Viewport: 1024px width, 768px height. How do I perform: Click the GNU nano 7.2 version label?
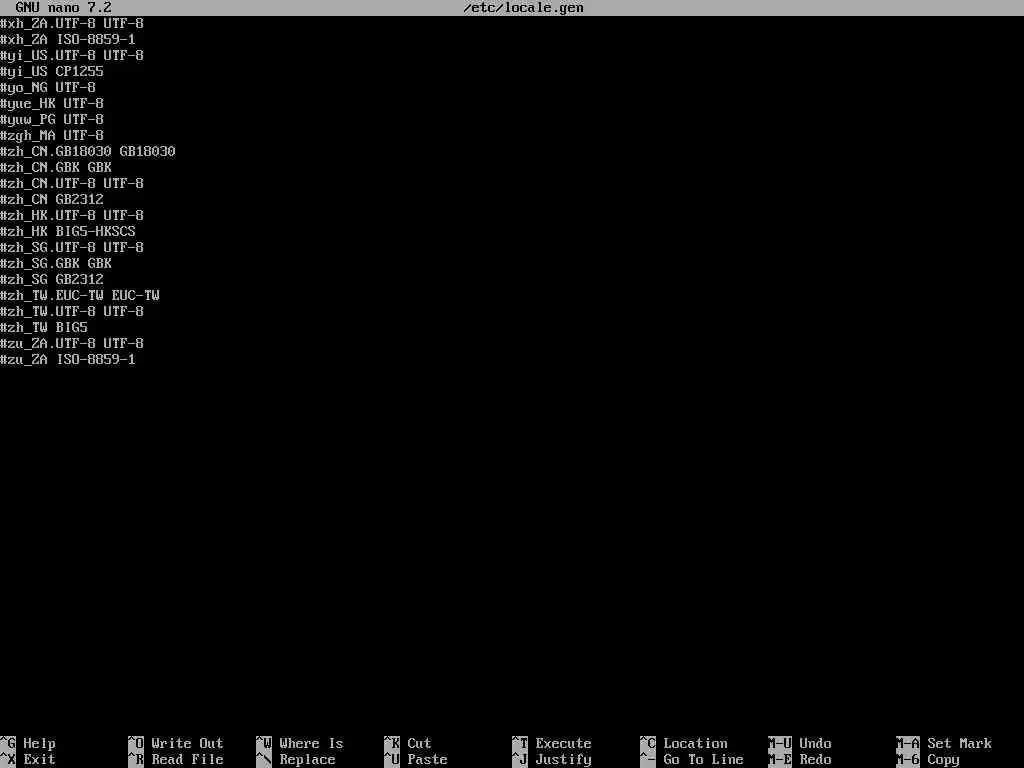pyautogui.click(x=63, y=8)
